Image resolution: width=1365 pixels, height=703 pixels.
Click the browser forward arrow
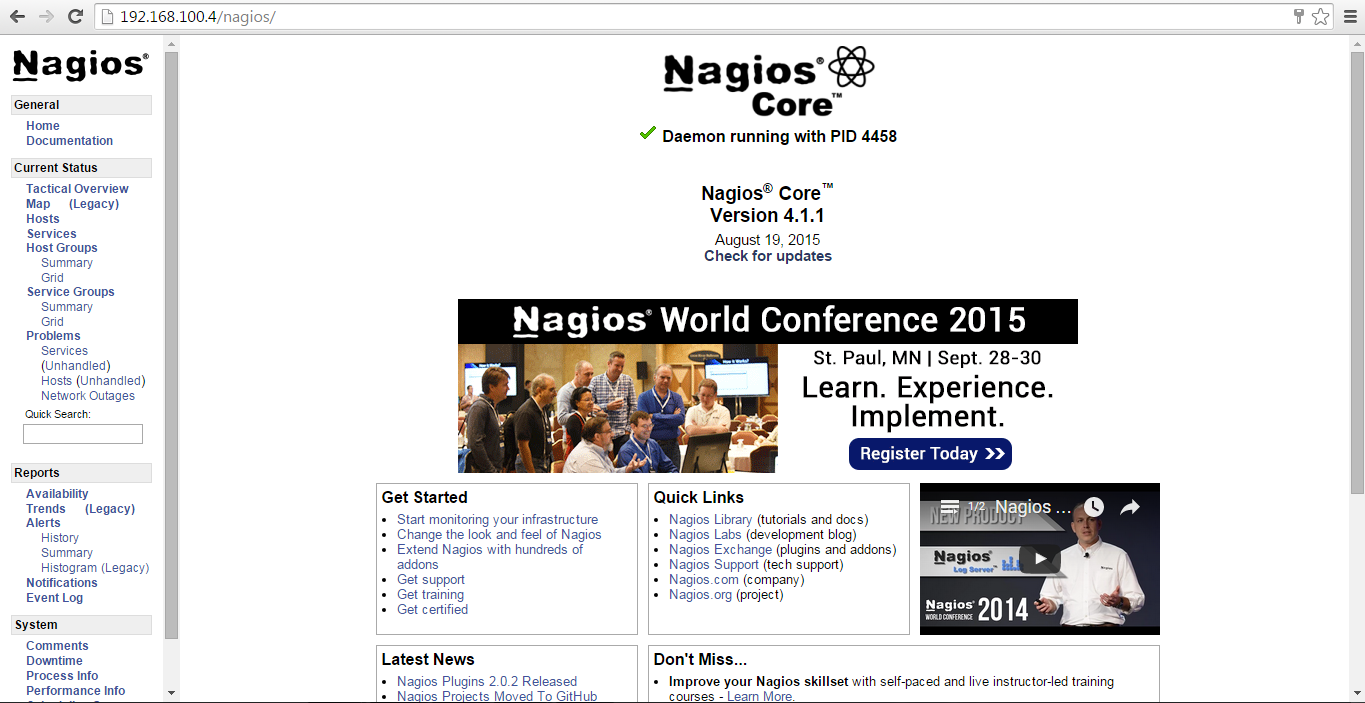(x=46, y=16)
